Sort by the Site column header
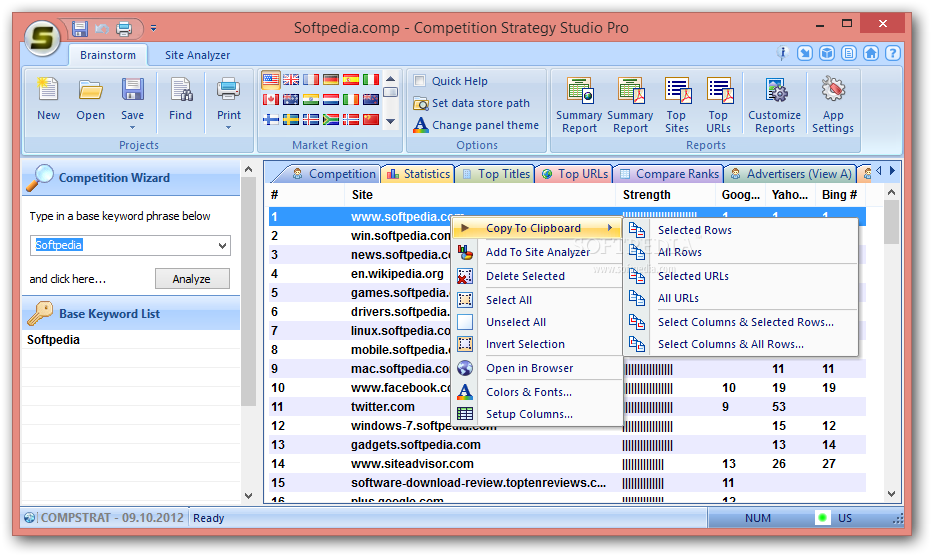 coord(480,194)
